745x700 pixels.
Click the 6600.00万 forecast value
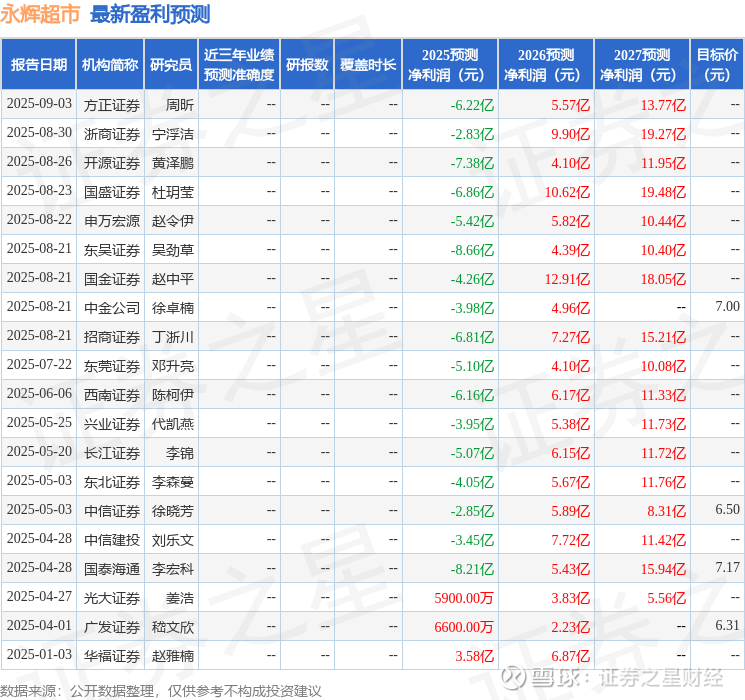point(464,627)
